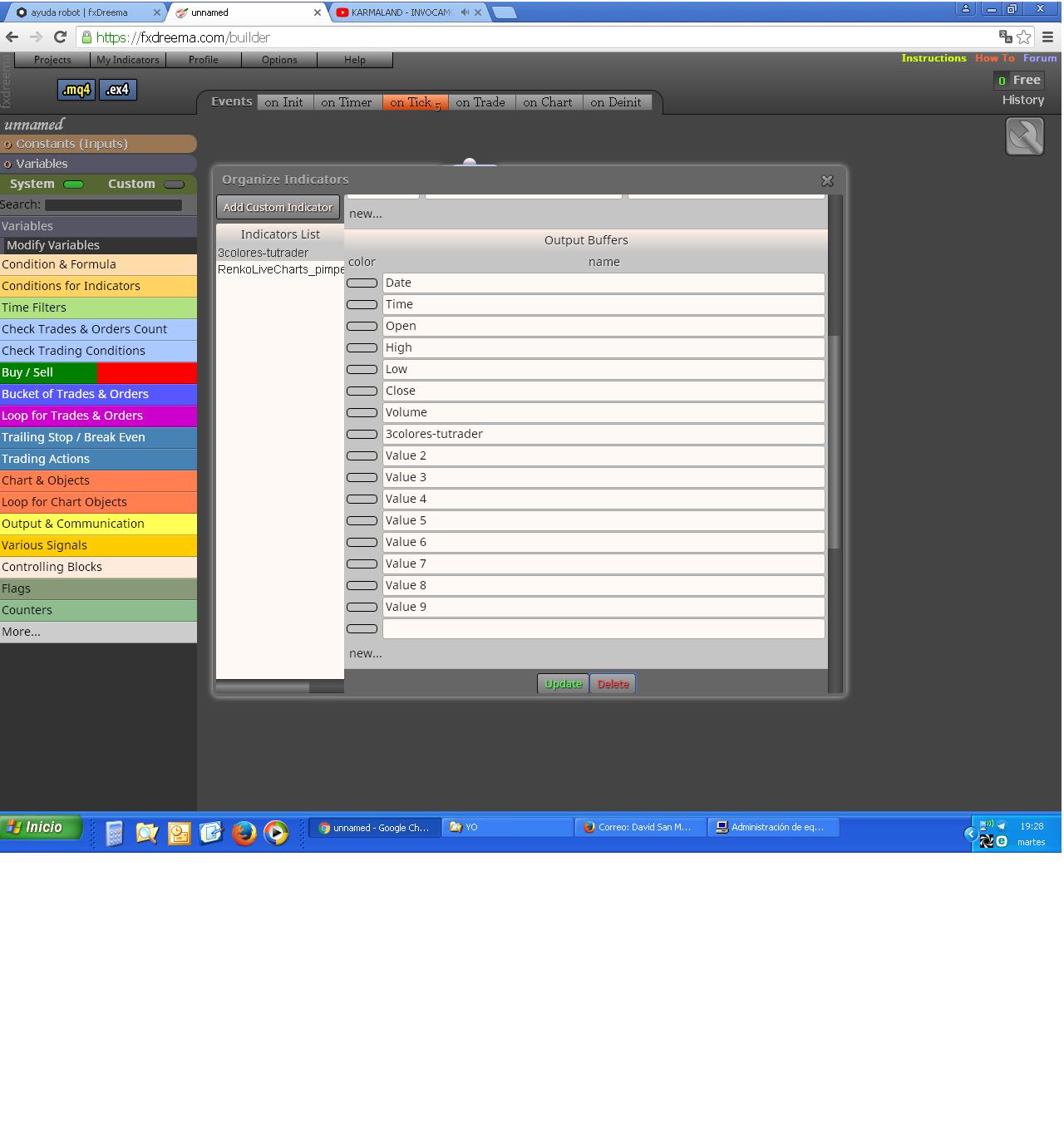Click the red Delete button

[613, 684]
